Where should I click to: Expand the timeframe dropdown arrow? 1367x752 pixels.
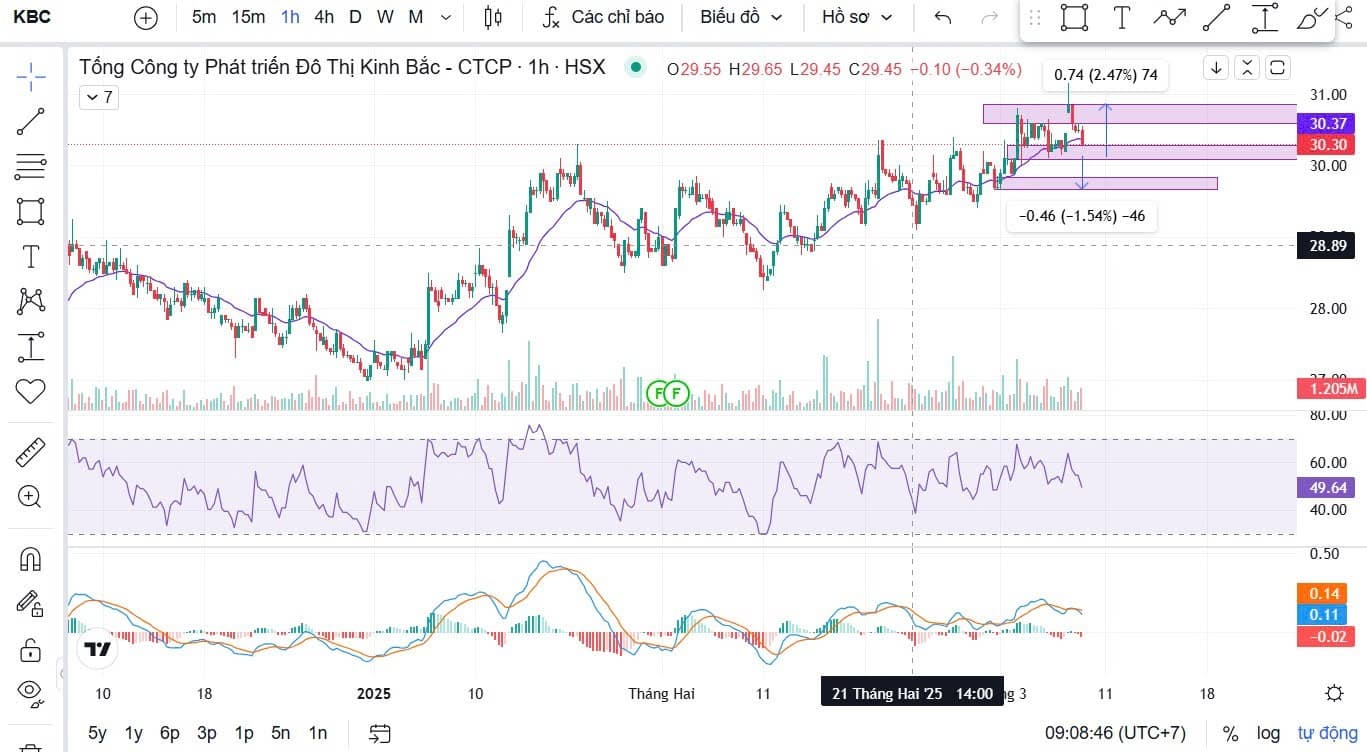[x=446, y=18]
